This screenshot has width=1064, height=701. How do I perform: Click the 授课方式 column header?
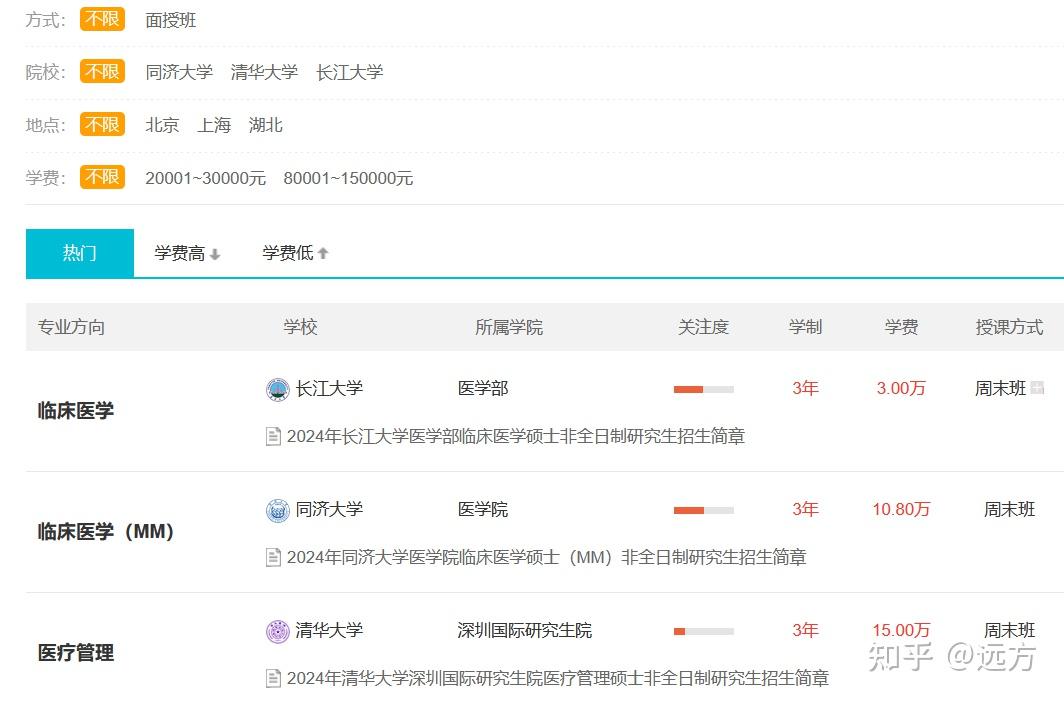1010,328
